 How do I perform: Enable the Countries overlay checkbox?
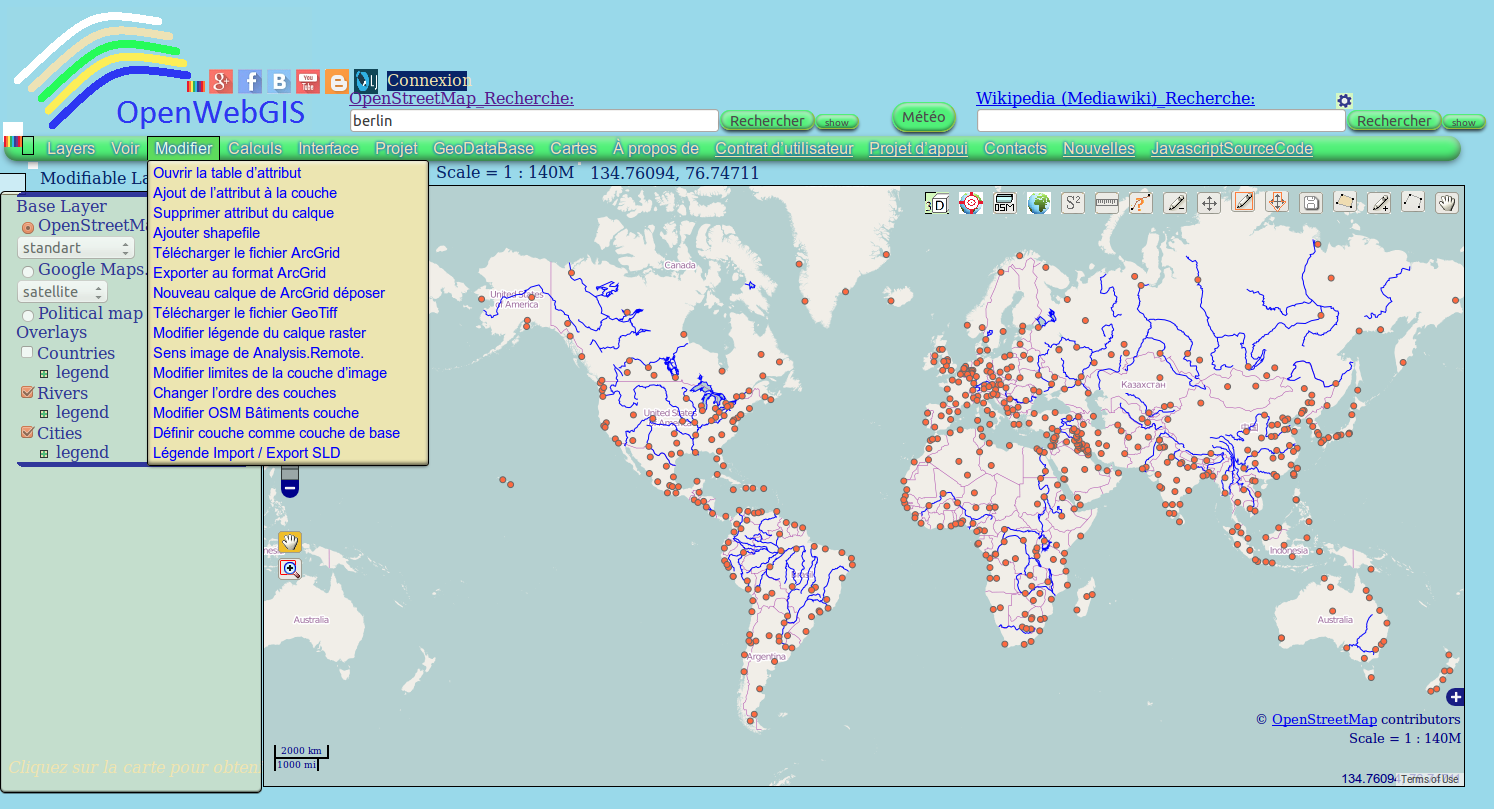[x=27, y=353]
